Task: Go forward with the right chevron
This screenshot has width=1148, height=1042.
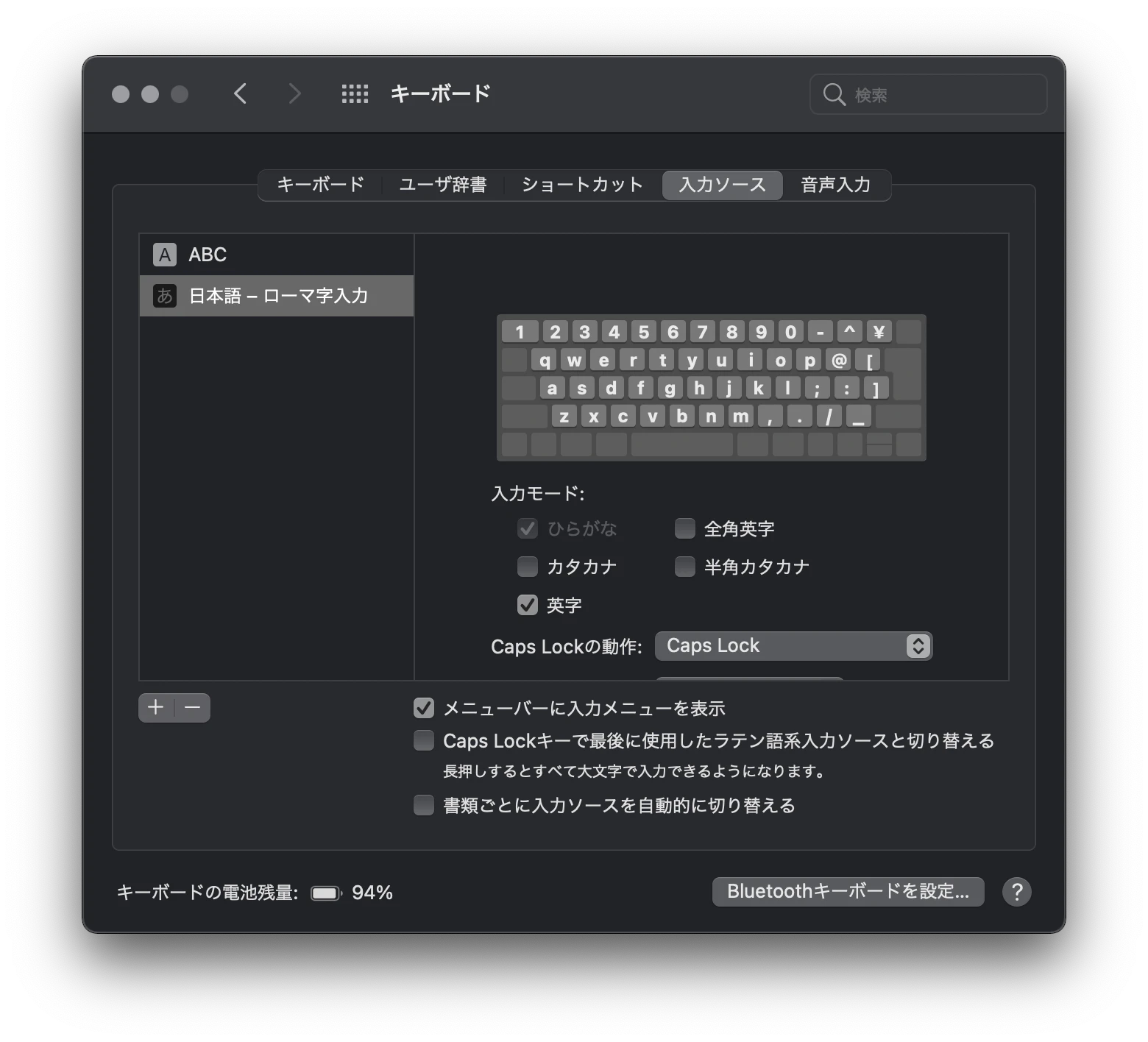Action: pos(294,93)
